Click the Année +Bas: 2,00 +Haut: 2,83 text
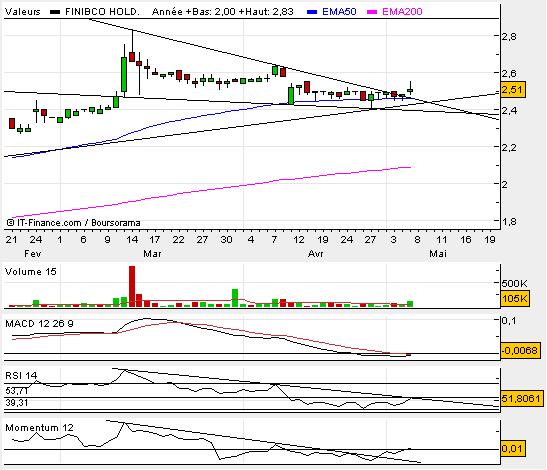 pyautogui.click(x=223, y=12)
